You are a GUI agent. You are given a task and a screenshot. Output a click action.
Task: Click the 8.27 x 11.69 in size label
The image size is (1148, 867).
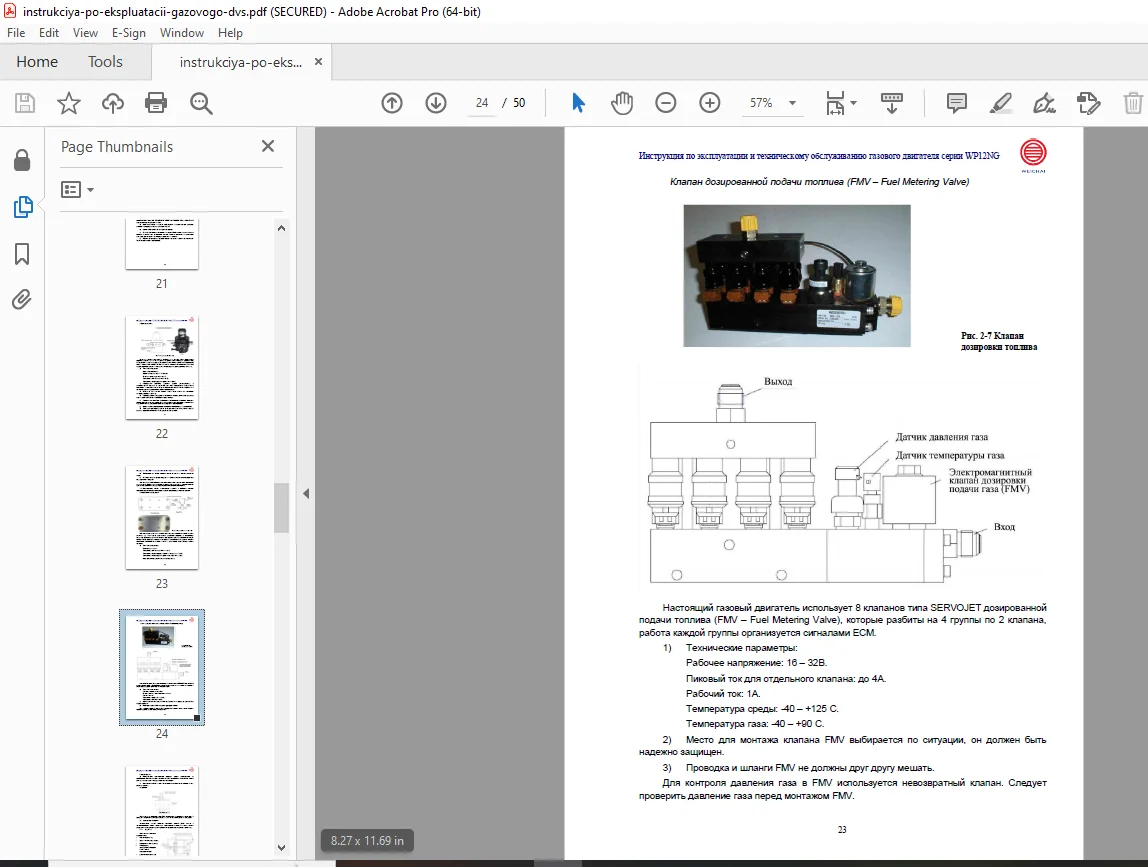[367, 841]
